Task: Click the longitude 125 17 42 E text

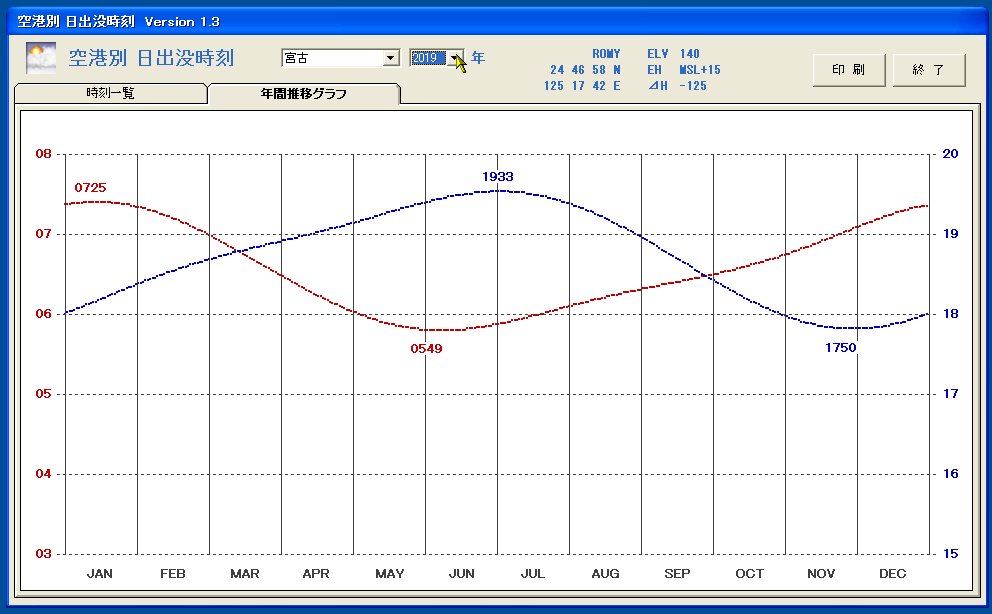Action: click(x=581, y=84)
